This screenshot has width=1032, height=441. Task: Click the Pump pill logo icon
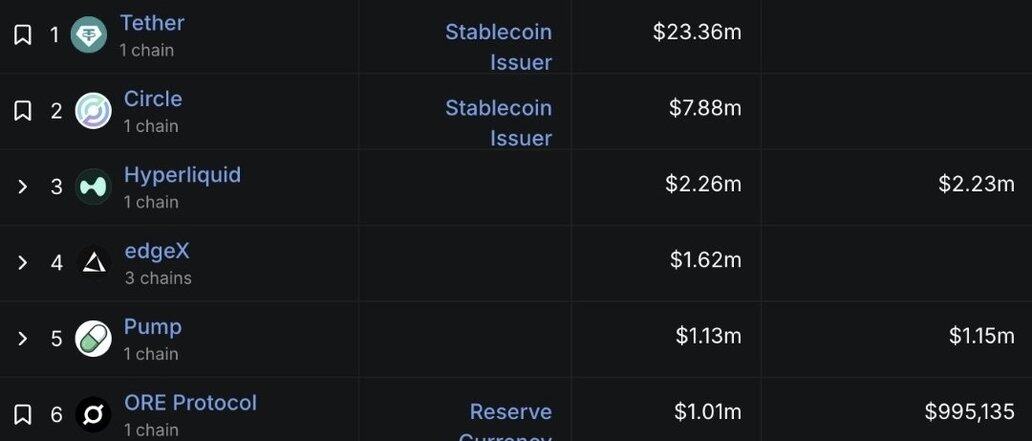pos(93,338)
